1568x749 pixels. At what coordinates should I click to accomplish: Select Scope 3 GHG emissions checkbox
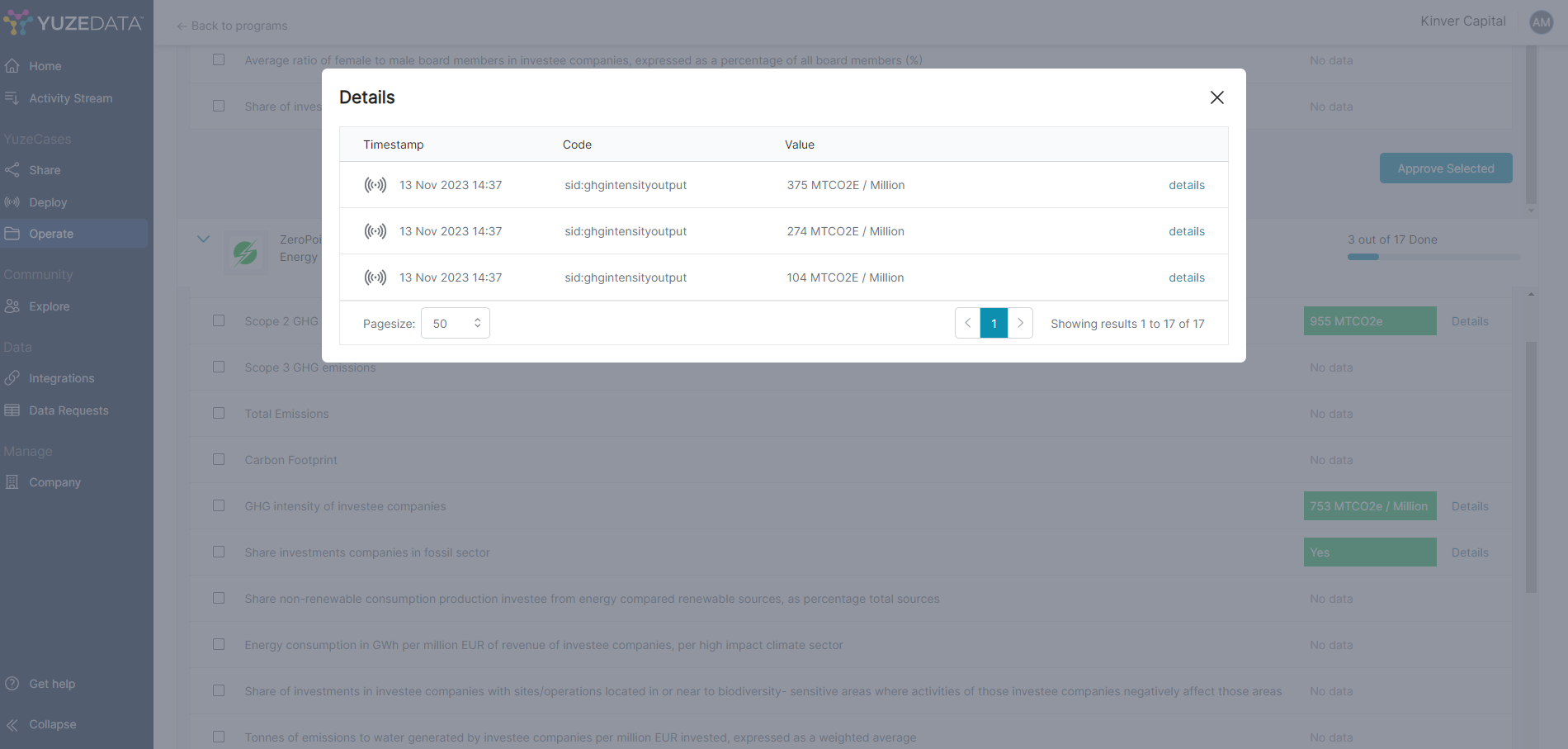219,367
